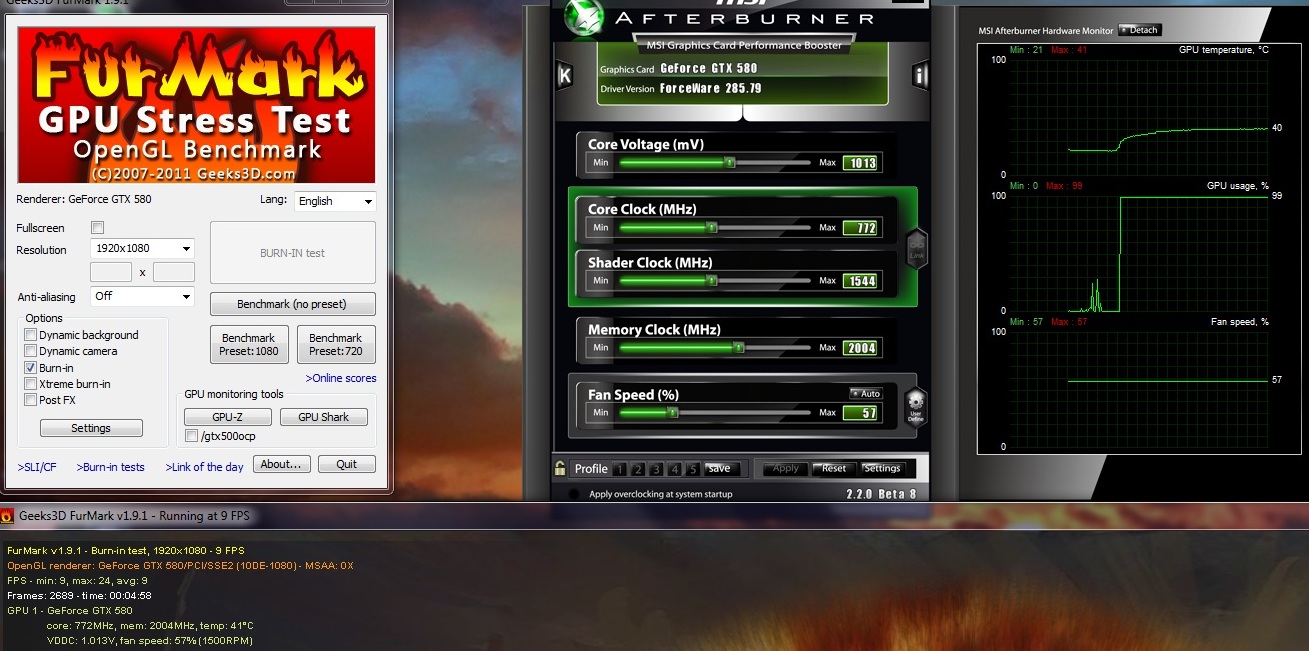The image size is (1309, 651).
Task: Click the Shader Clock value field 1544
Action: (860, 281)
